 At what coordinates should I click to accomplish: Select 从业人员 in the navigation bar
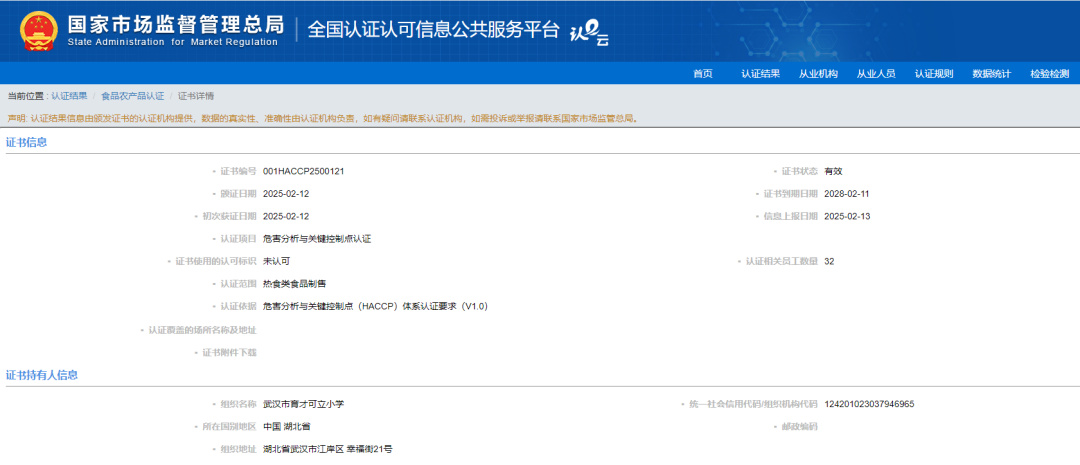[876, 74]
